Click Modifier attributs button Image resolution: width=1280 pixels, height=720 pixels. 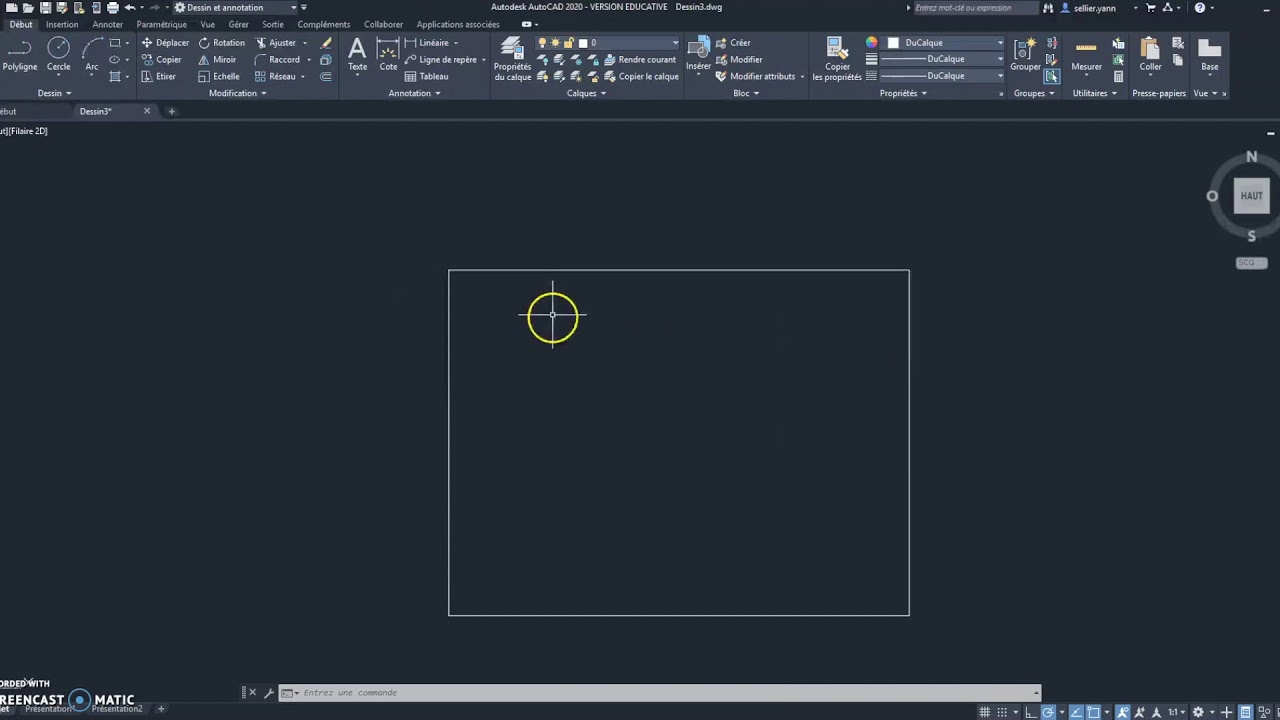755,76
